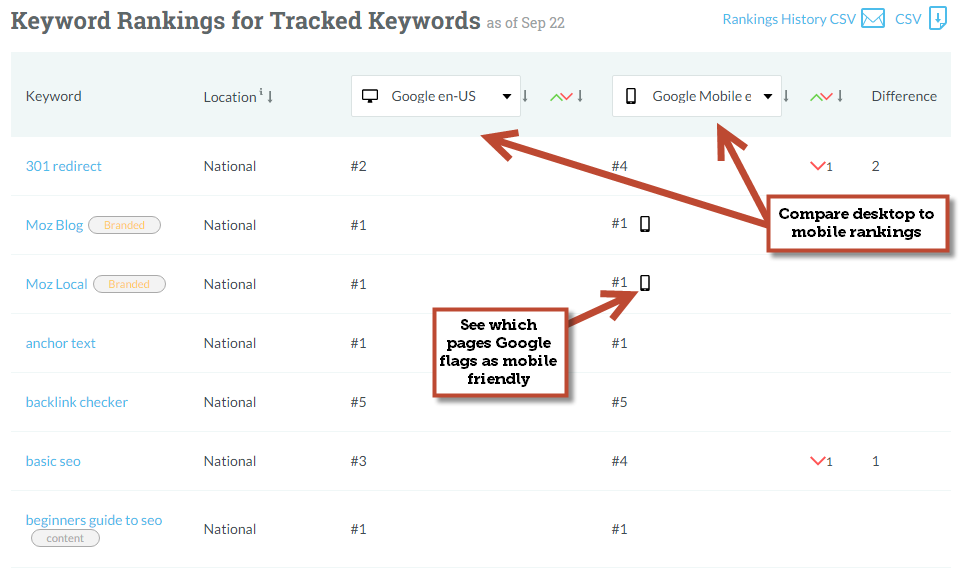Sort by desktop rank change arrow
The height and width of the screenshot is (576, 964).
tap(580, 96)
